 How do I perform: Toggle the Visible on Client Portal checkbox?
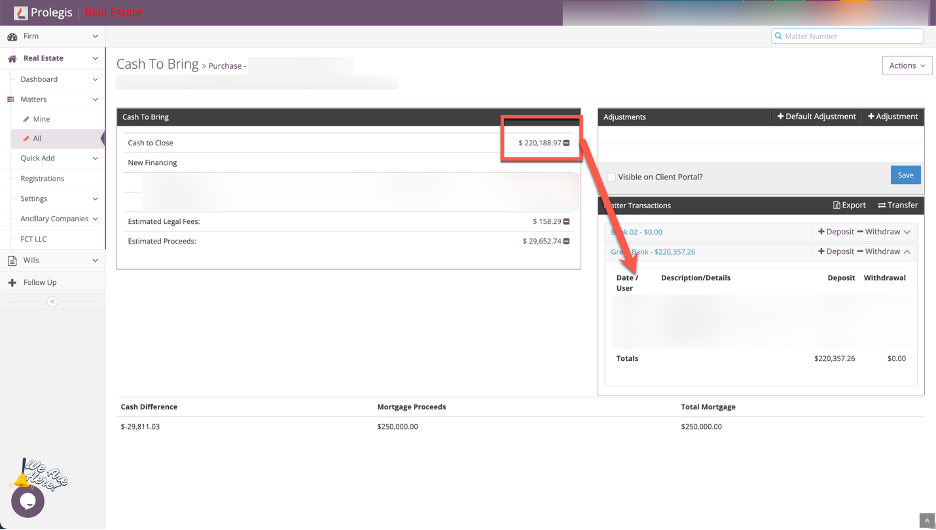click(611, 177)
